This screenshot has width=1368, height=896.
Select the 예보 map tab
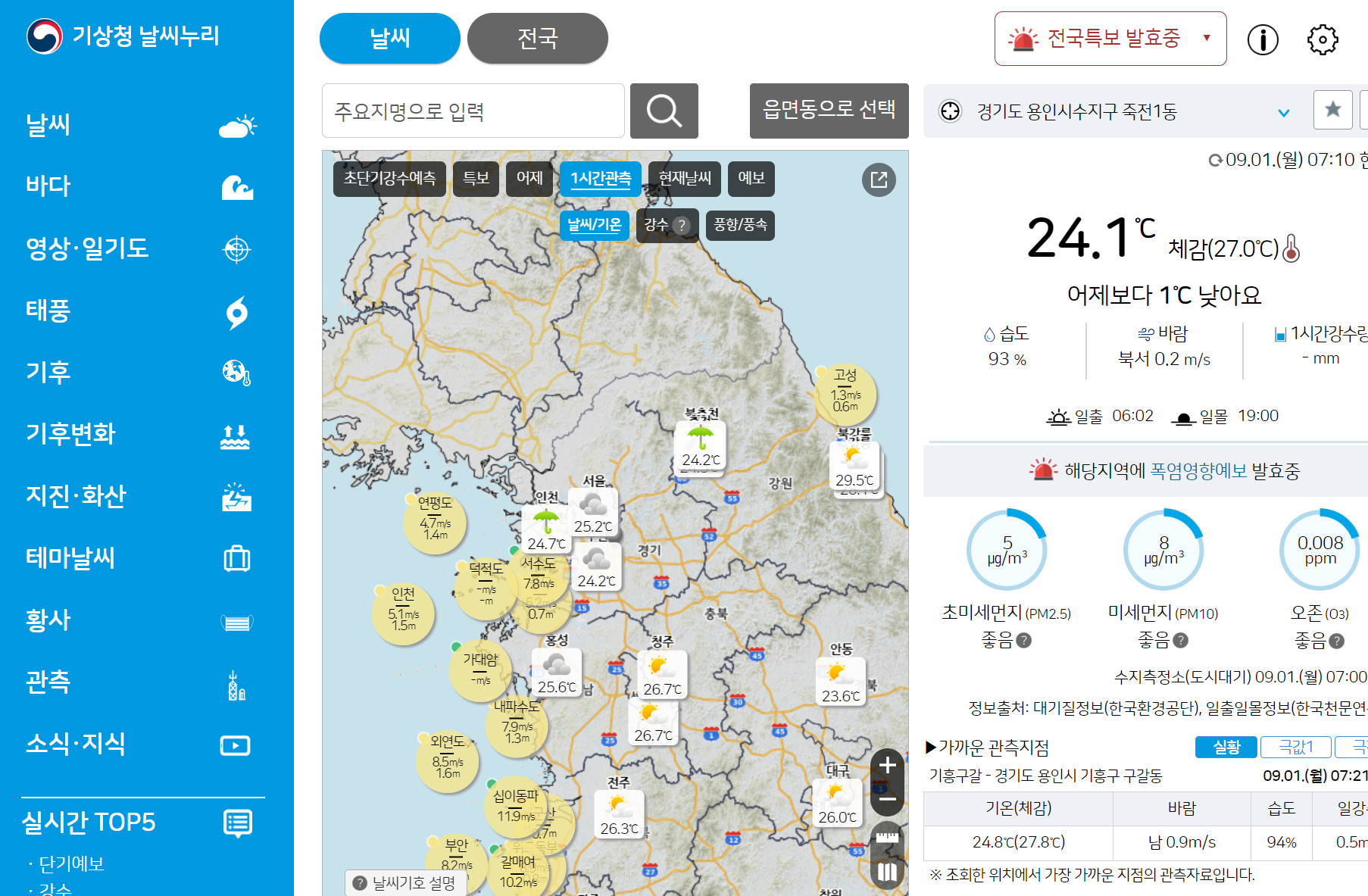click(x=751, y=179)
